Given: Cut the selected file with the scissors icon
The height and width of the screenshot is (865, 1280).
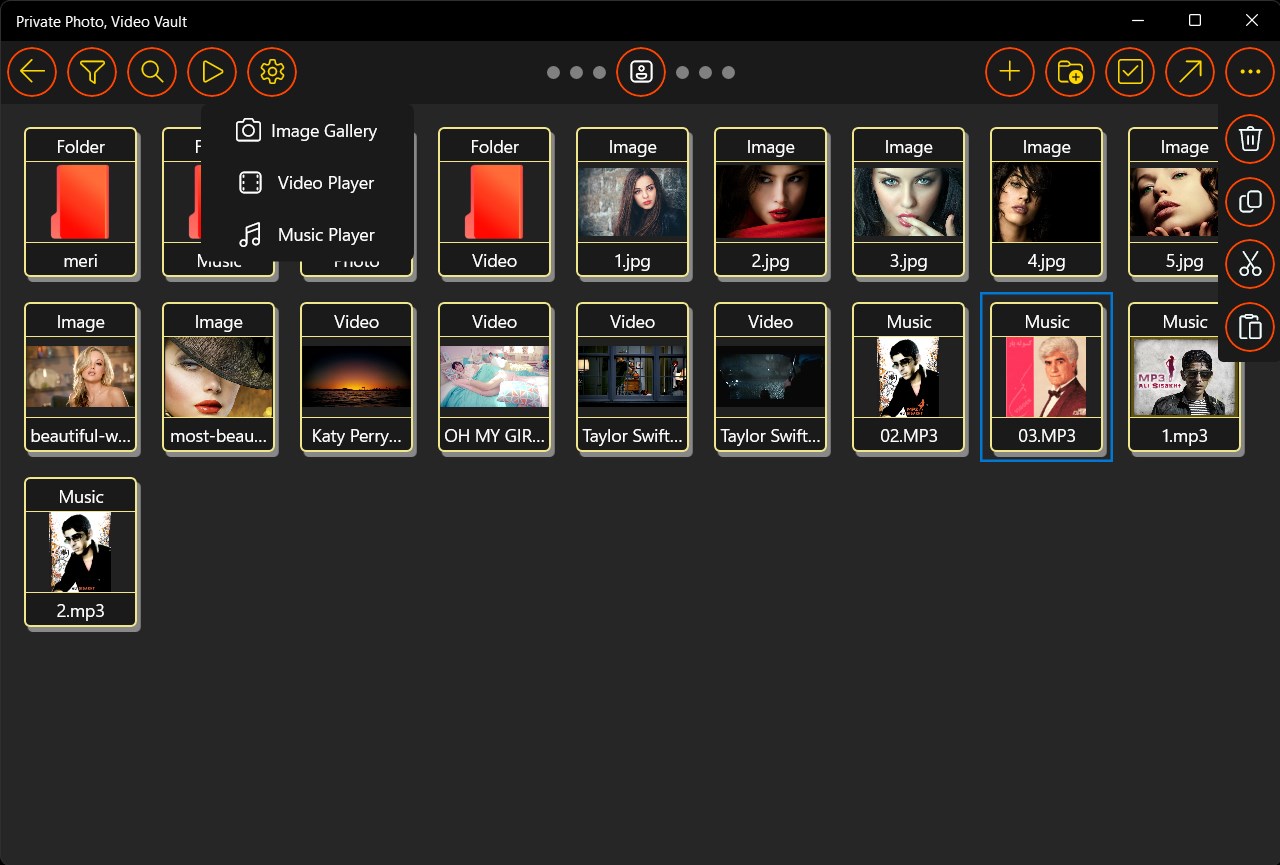Looking at the screenshot, I should pyautogui.click(x=1249, y=264).
